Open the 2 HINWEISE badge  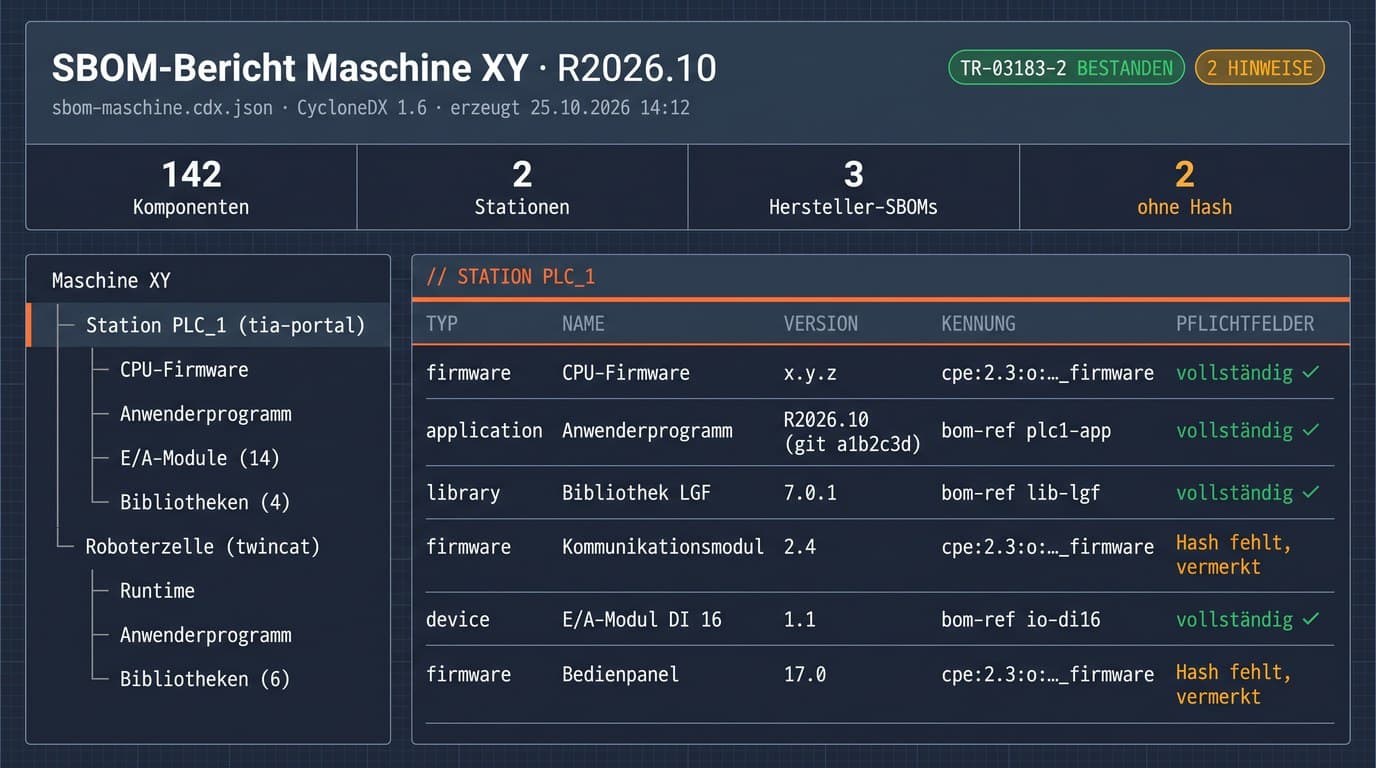[x=1259, y=68]
